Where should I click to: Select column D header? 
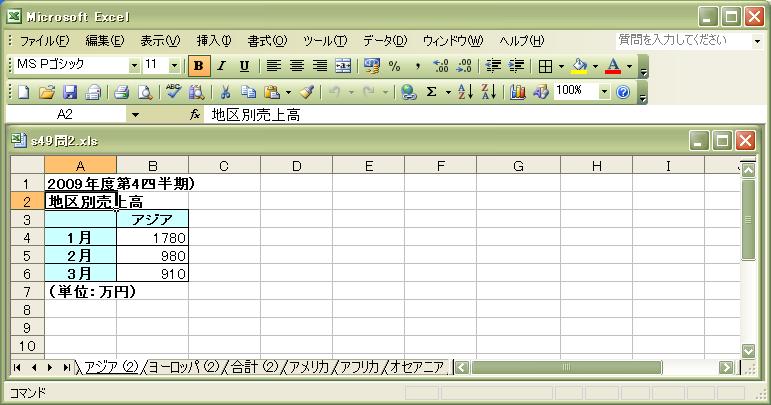pyautogui.click(x=297, y=166)
